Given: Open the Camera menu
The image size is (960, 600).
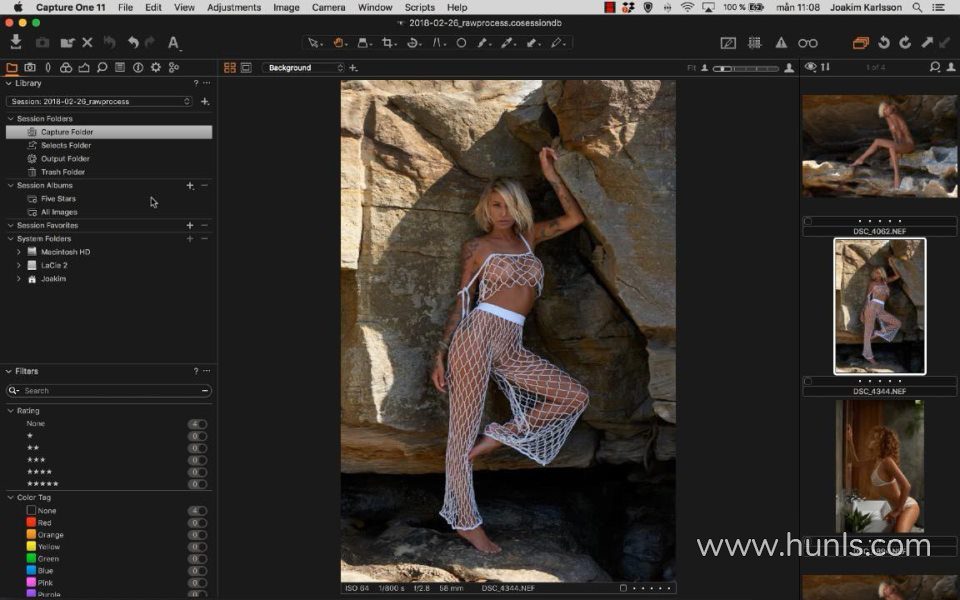Looking at the screenshot, I should [328, 7].
